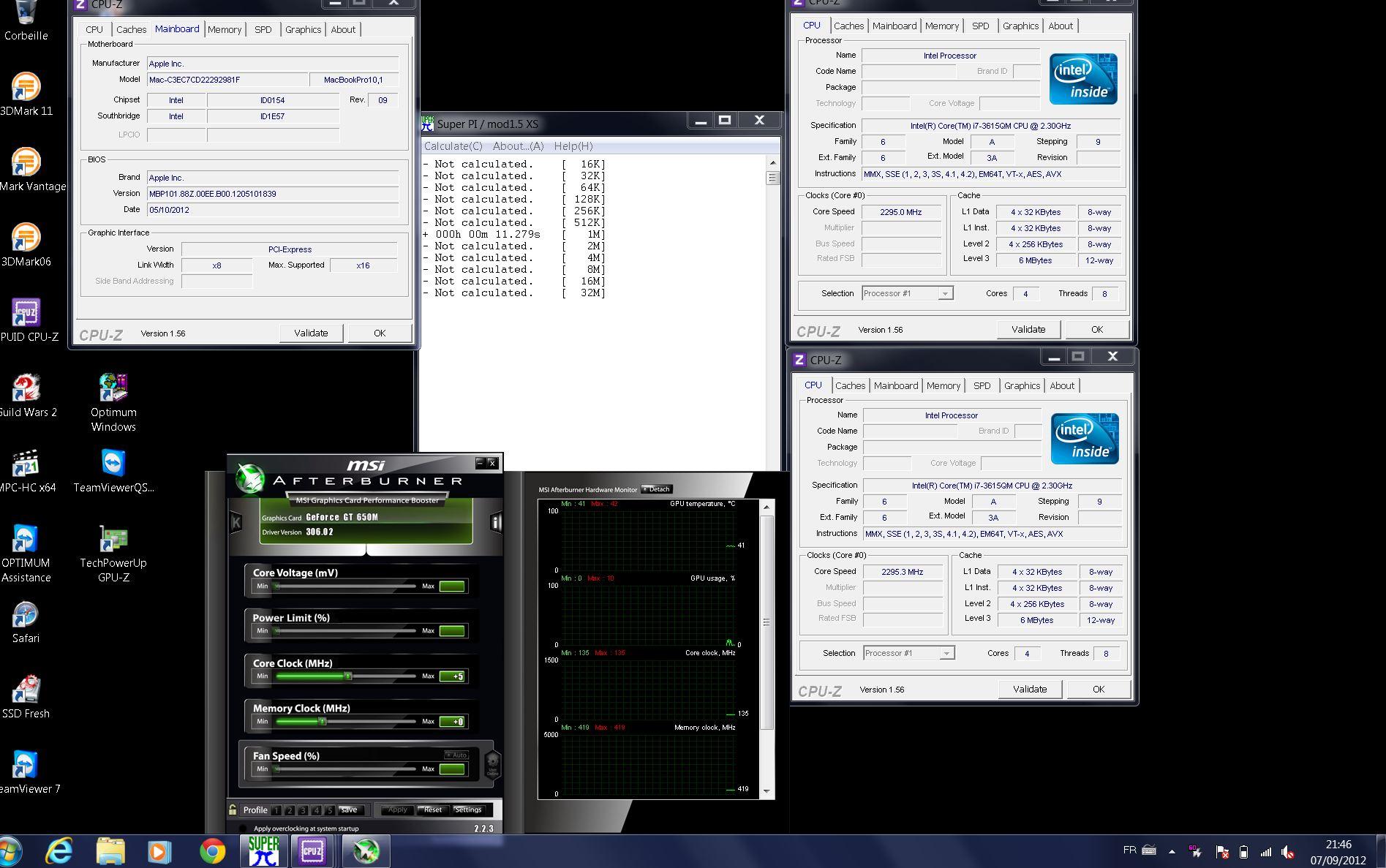Toggle Auto fan speed in Afterburner
Screen dimensions: 1386x868
pyautogui.click(x=456, y=755)
